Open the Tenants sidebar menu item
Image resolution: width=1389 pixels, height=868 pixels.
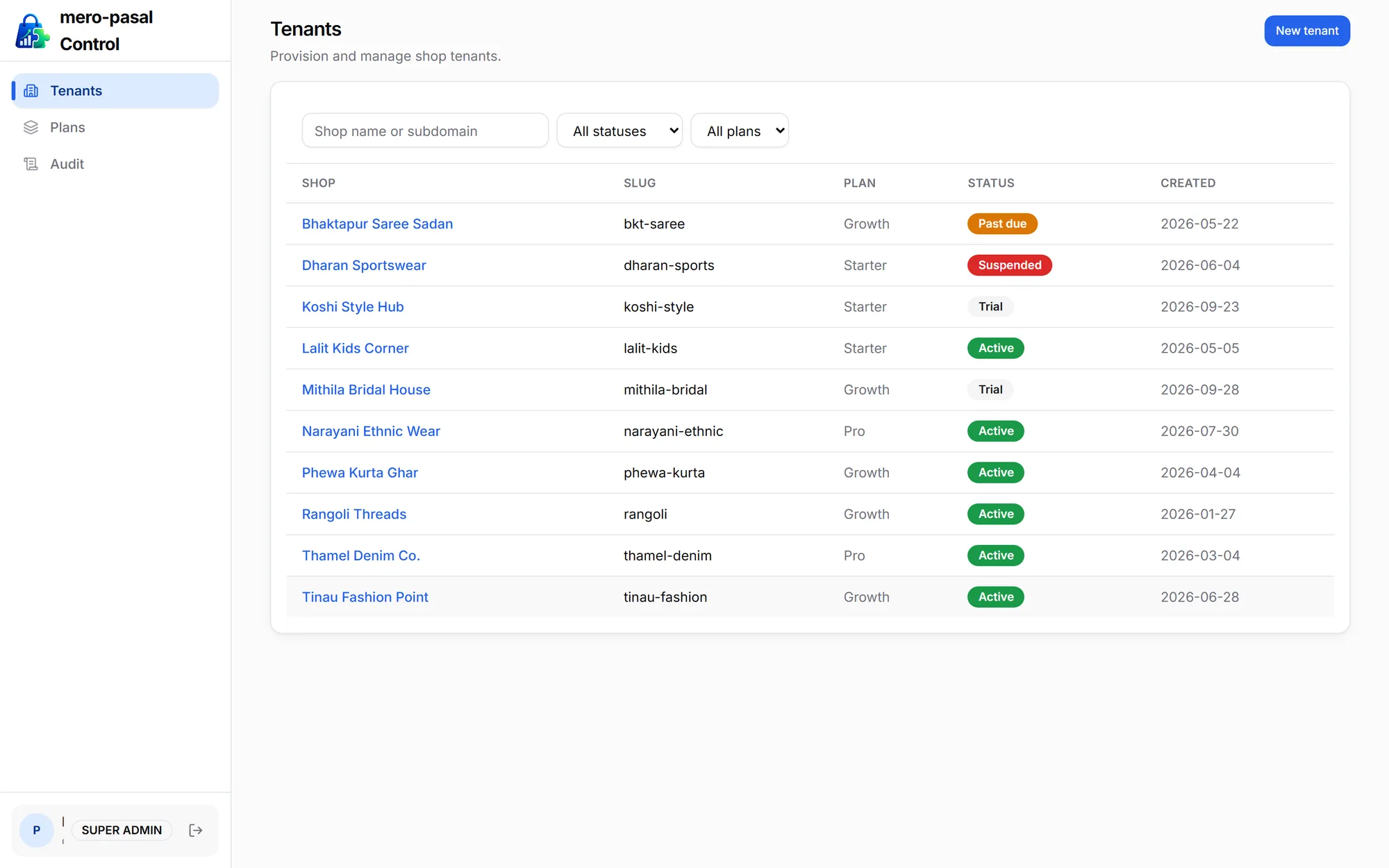(x=115, y=91)
